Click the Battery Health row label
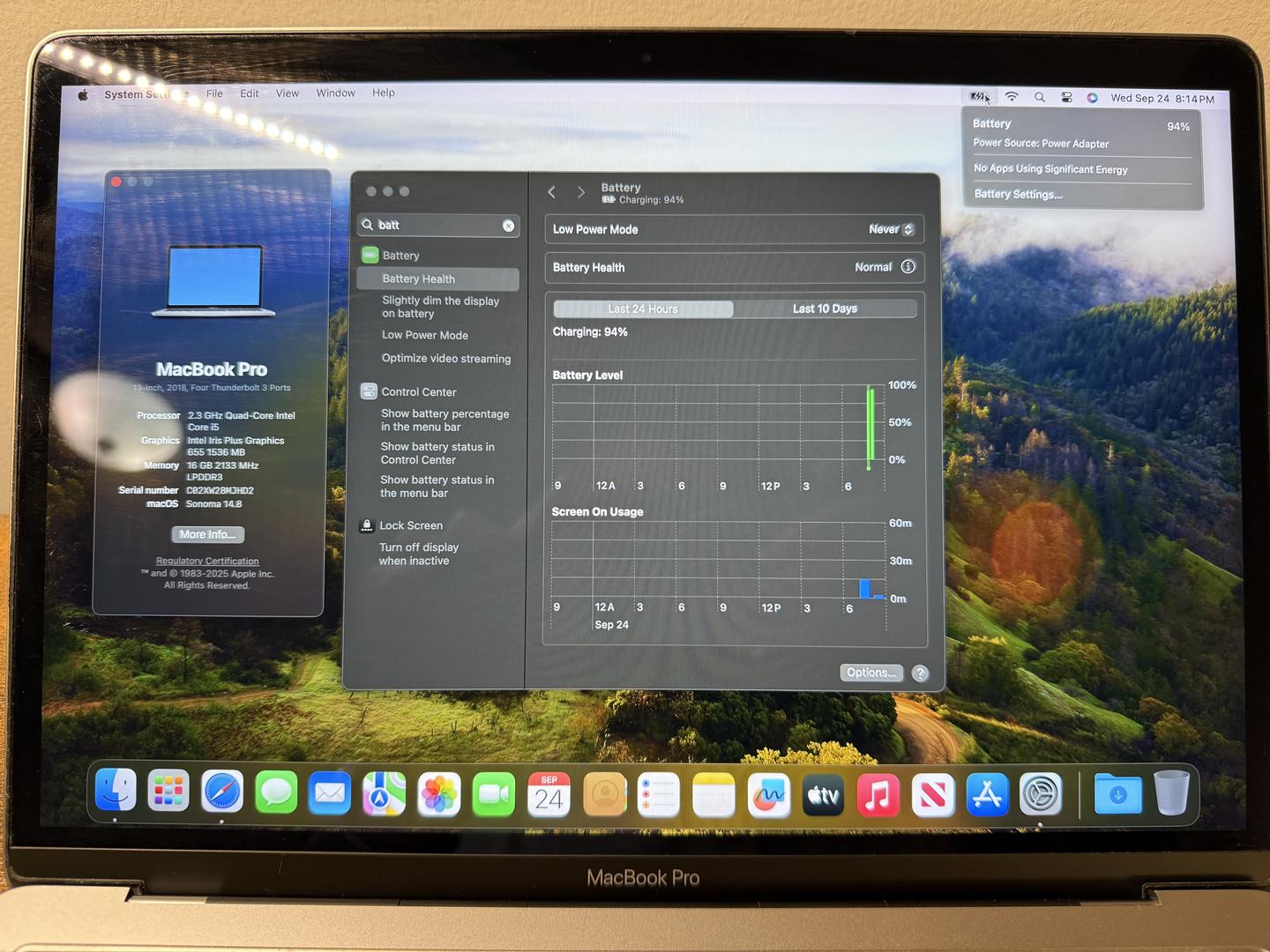Screen dimensions: 1270x952 (588, 267)
